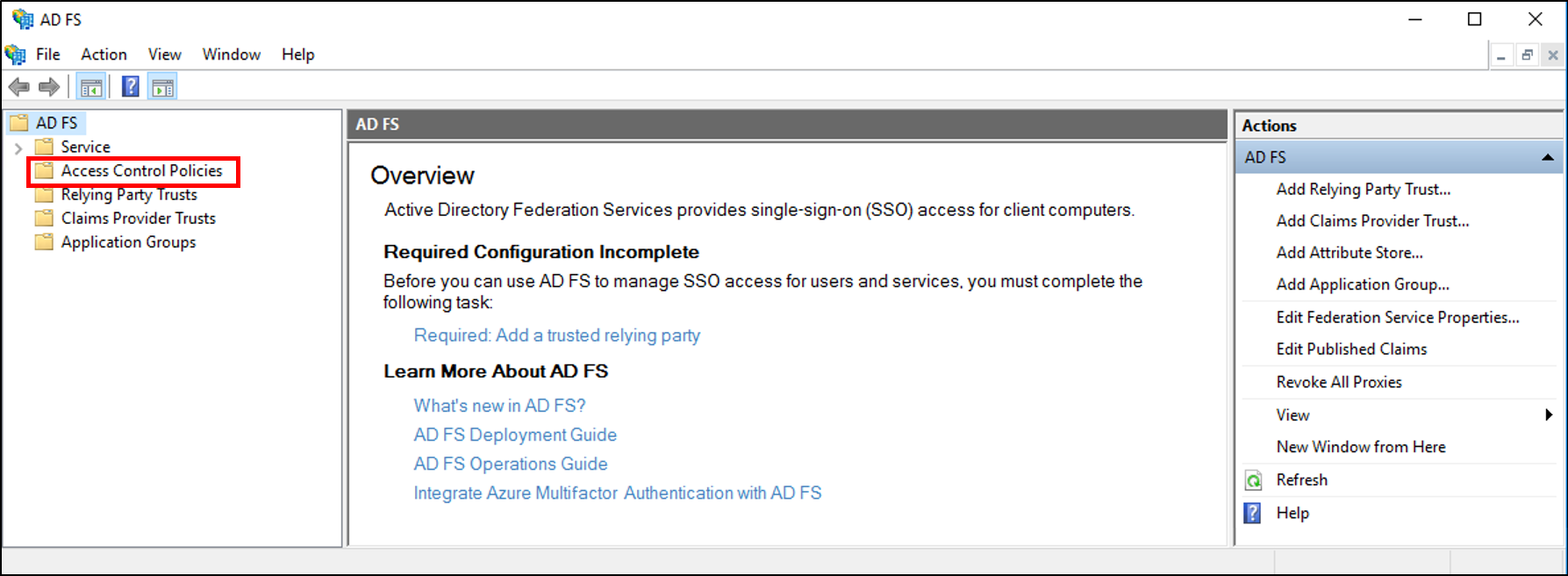1568x576 pixels.
Task: Click Required: Add a trusted relying party
Action: 556,335
